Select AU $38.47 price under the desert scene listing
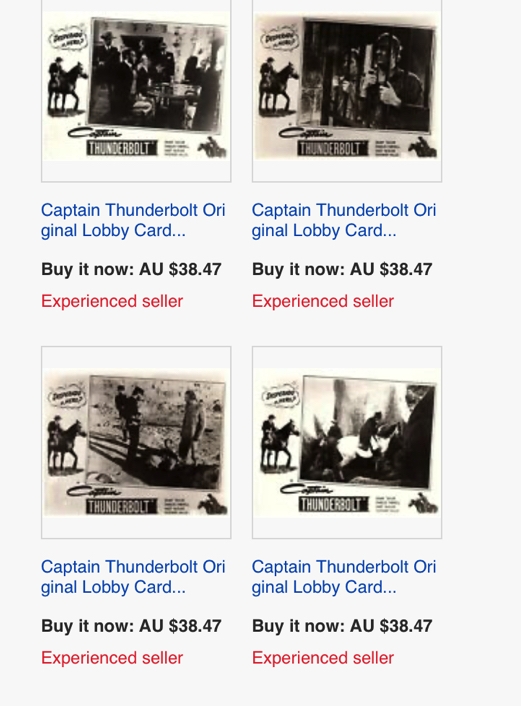The height and width of the screenshot is (706, 521). [x=180, y=626]
